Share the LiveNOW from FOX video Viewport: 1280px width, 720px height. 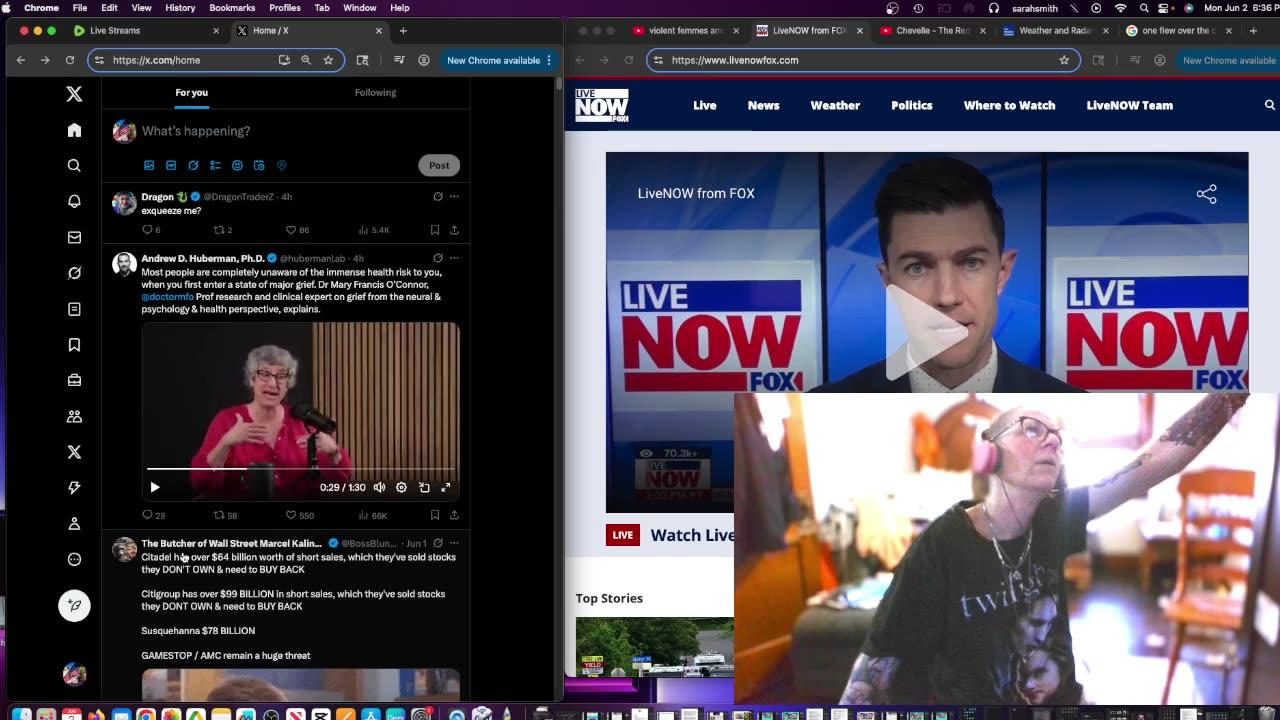point(1207,194)
